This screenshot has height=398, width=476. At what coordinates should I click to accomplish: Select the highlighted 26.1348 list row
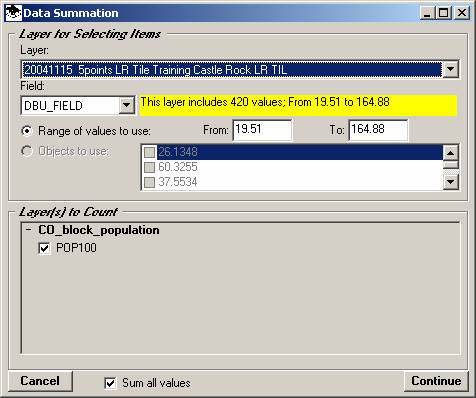[x=299, y=152]
